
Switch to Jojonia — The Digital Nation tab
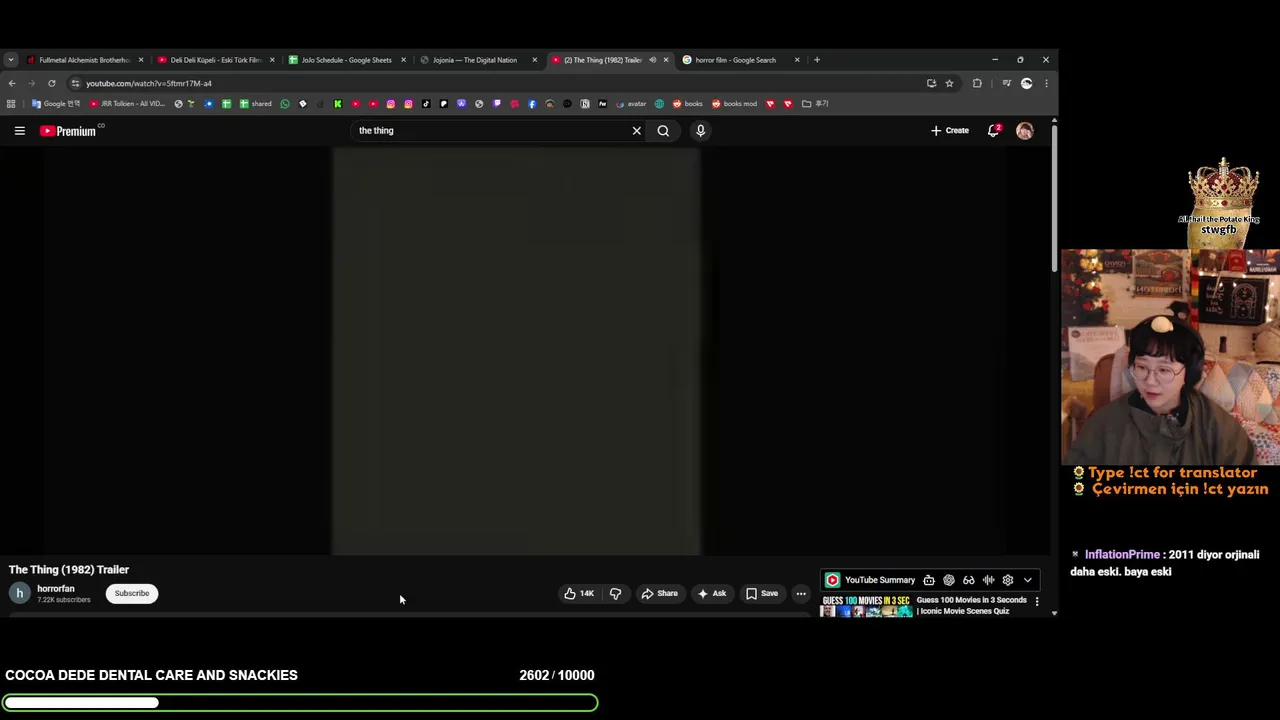pos(477,60)
